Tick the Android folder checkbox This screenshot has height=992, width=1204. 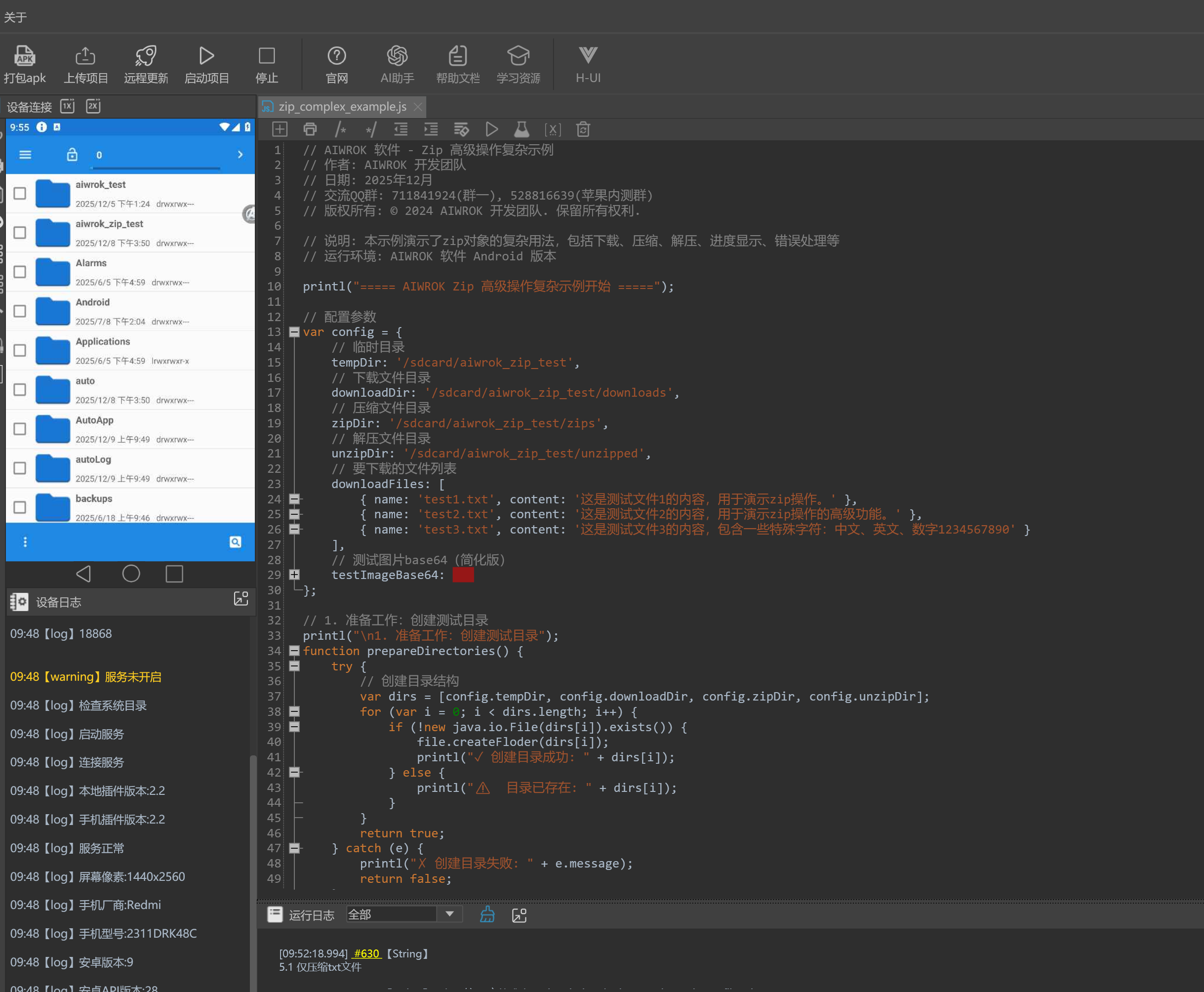20,311
